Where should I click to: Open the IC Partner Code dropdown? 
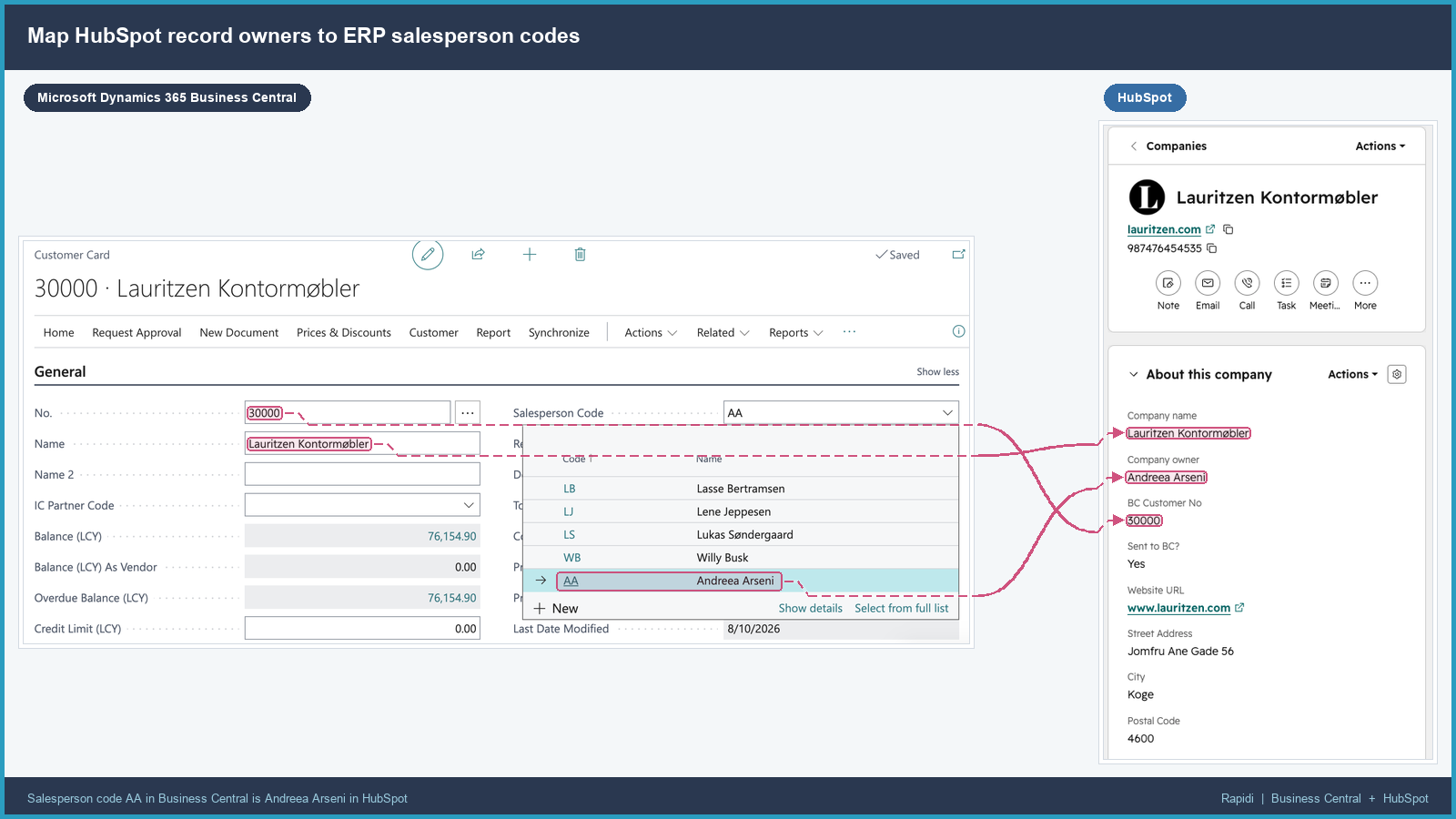click(x=469, y=505)
